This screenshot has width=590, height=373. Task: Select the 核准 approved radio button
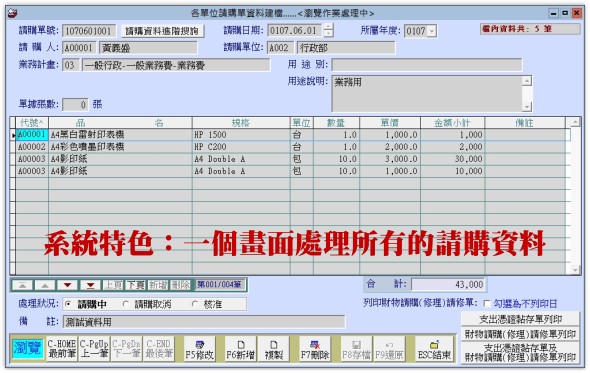coord(195,304)
